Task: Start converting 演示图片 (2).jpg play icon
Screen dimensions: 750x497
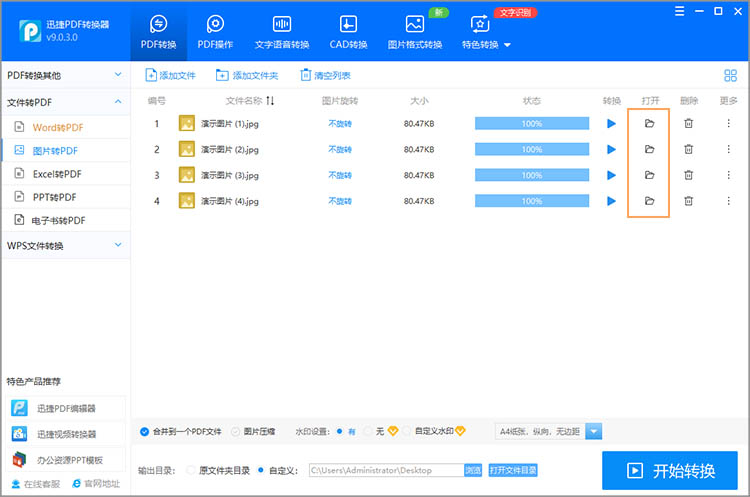Action: point(611,149)
